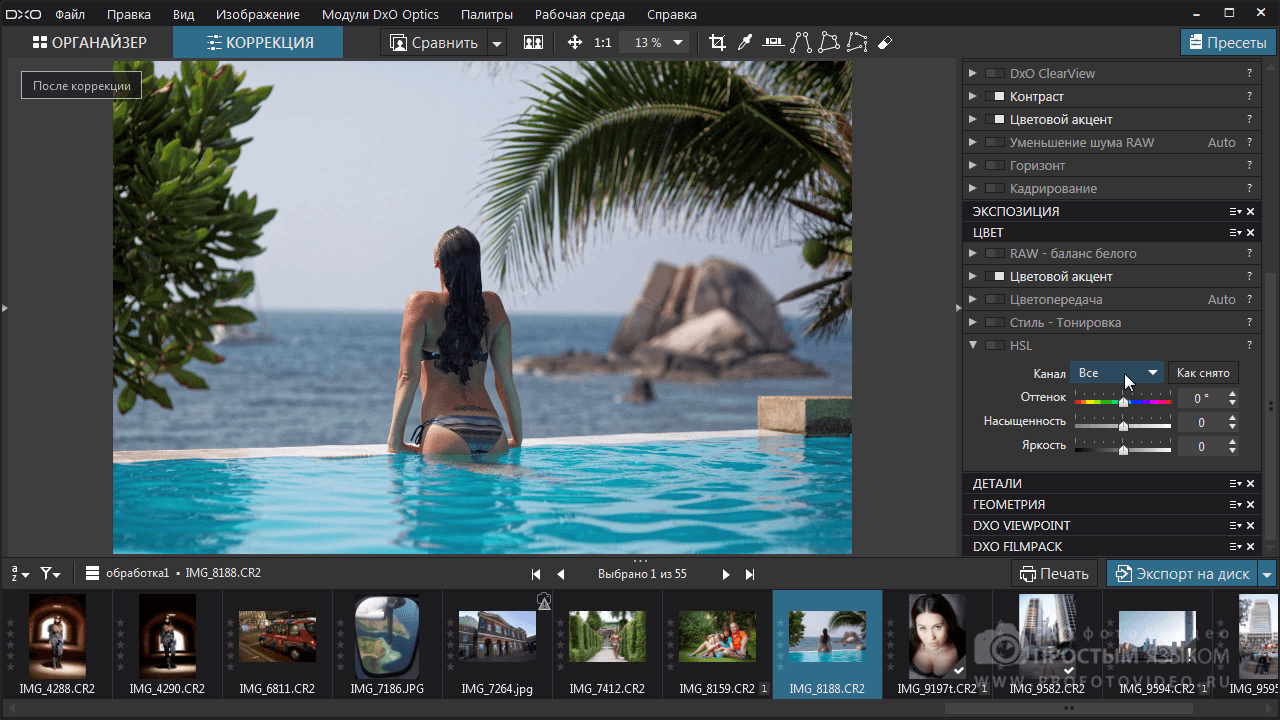Open the Модули DxO Optics menu

point(380,15)
